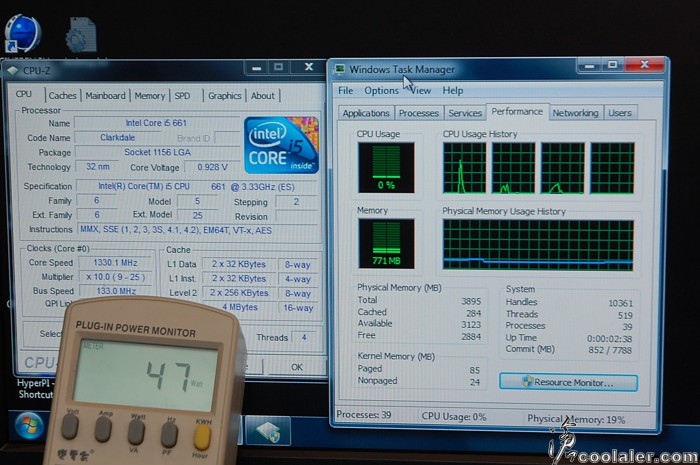Click the CPU Usage 0% meter
700x465 pixels.
pyautogui.click(x=386, y=167)
